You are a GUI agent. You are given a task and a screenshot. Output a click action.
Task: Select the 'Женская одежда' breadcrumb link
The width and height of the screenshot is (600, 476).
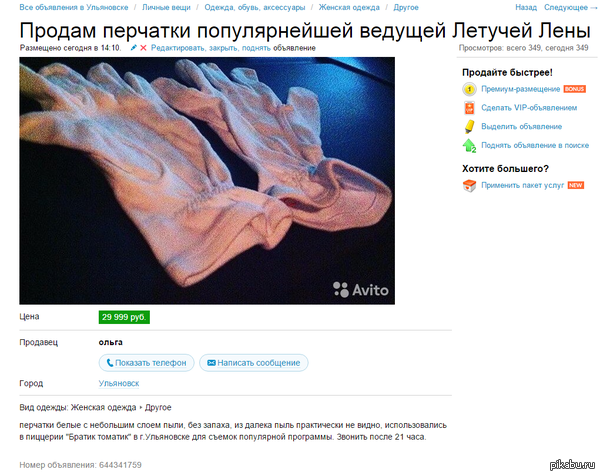click(349, 7)
